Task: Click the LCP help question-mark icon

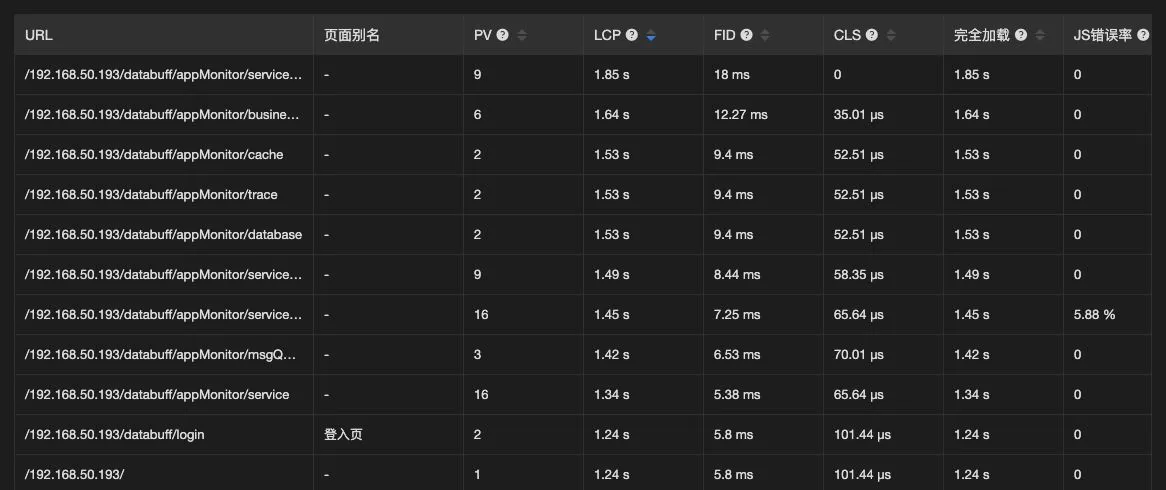Action: [631, 35]
